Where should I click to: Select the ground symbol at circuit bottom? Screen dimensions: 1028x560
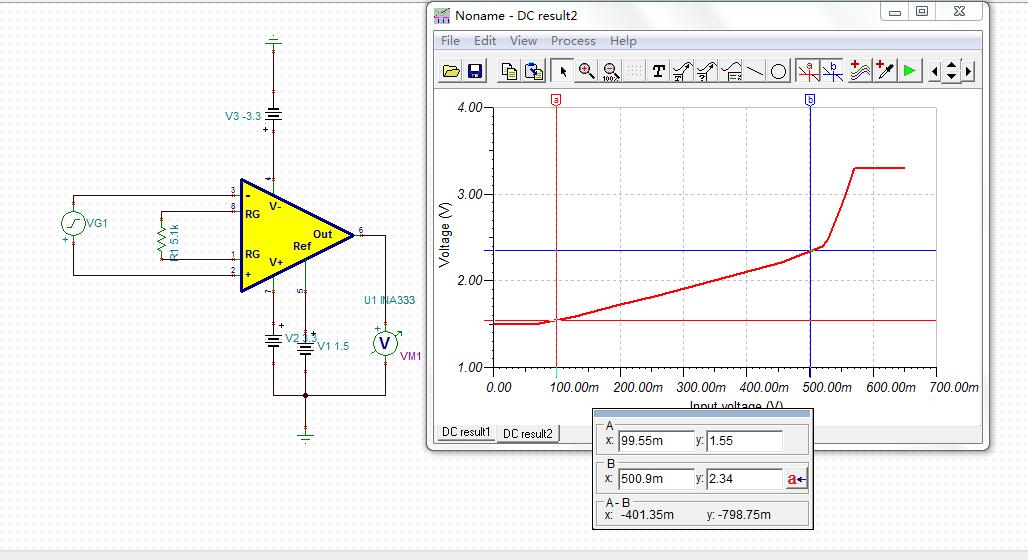306,435
